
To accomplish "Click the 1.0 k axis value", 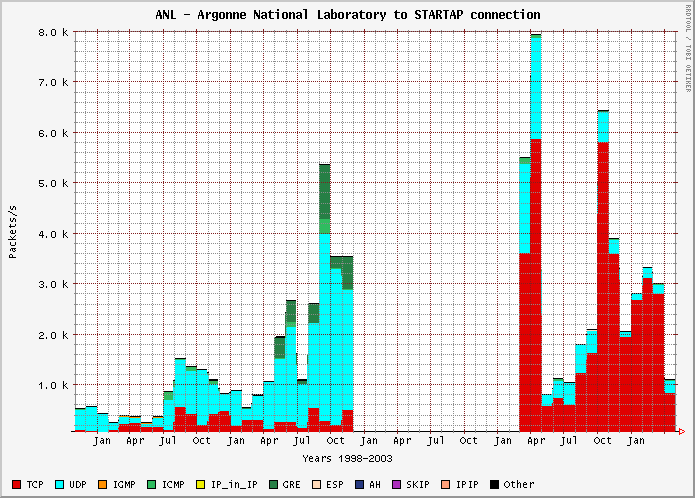I will (53, 385).
